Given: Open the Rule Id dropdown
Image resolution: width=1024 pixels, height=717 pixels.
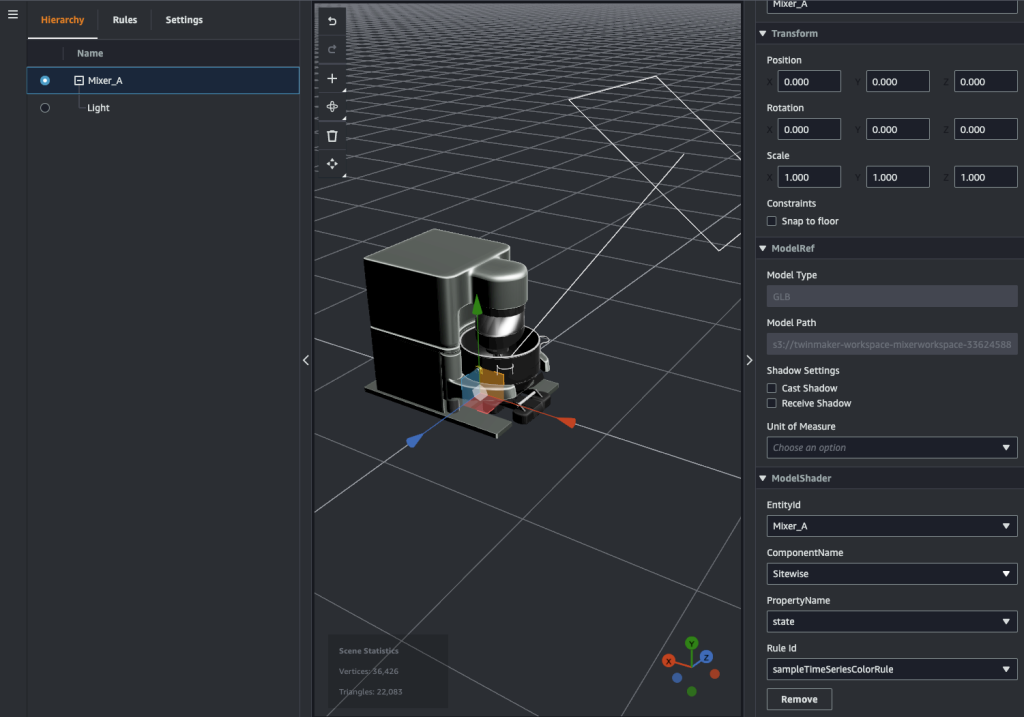Looking at the screenshot, I should (x=891, y=669).
